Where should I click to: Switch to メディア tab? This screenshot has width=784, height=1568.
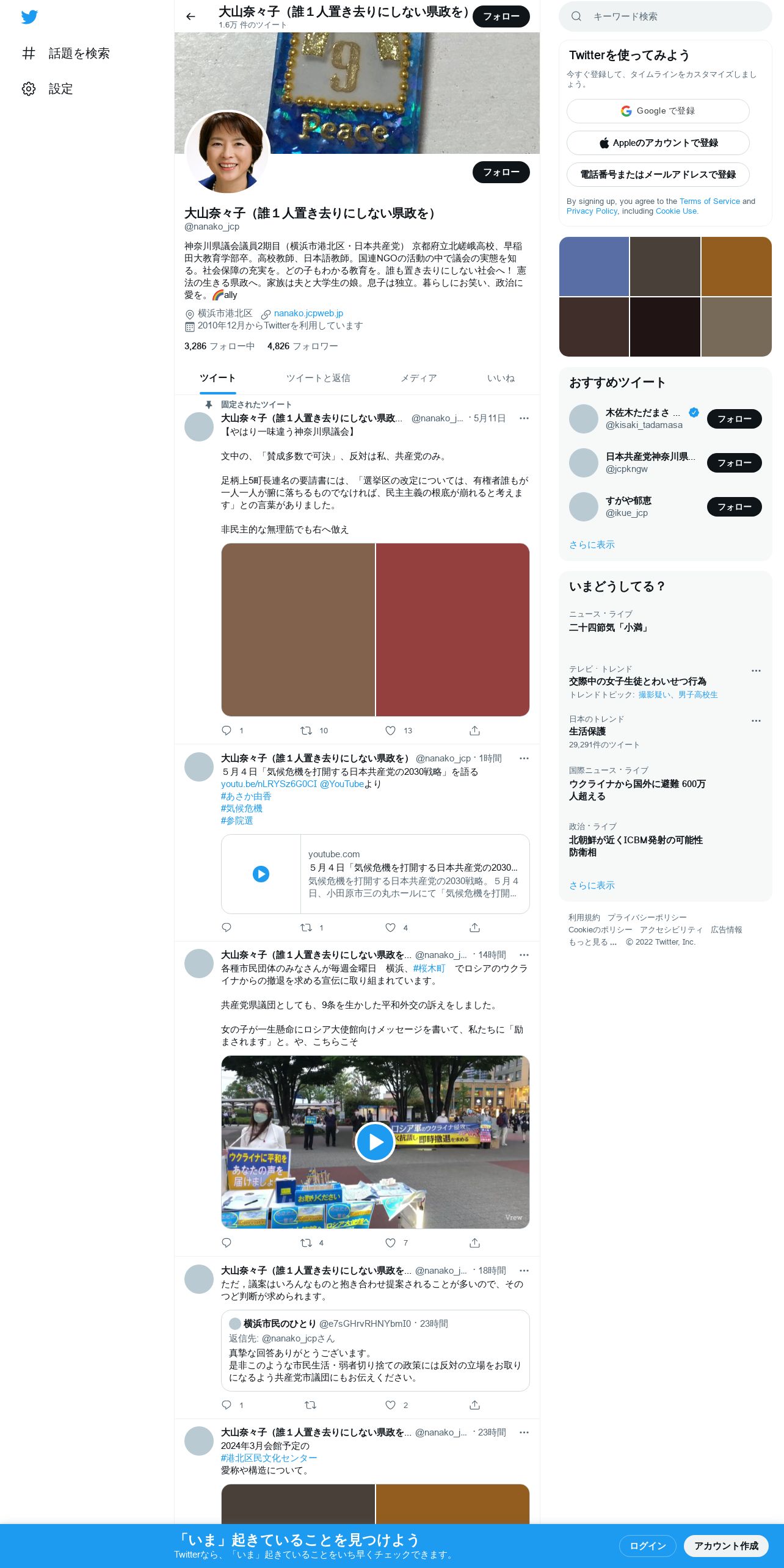[x=419, y=378]
